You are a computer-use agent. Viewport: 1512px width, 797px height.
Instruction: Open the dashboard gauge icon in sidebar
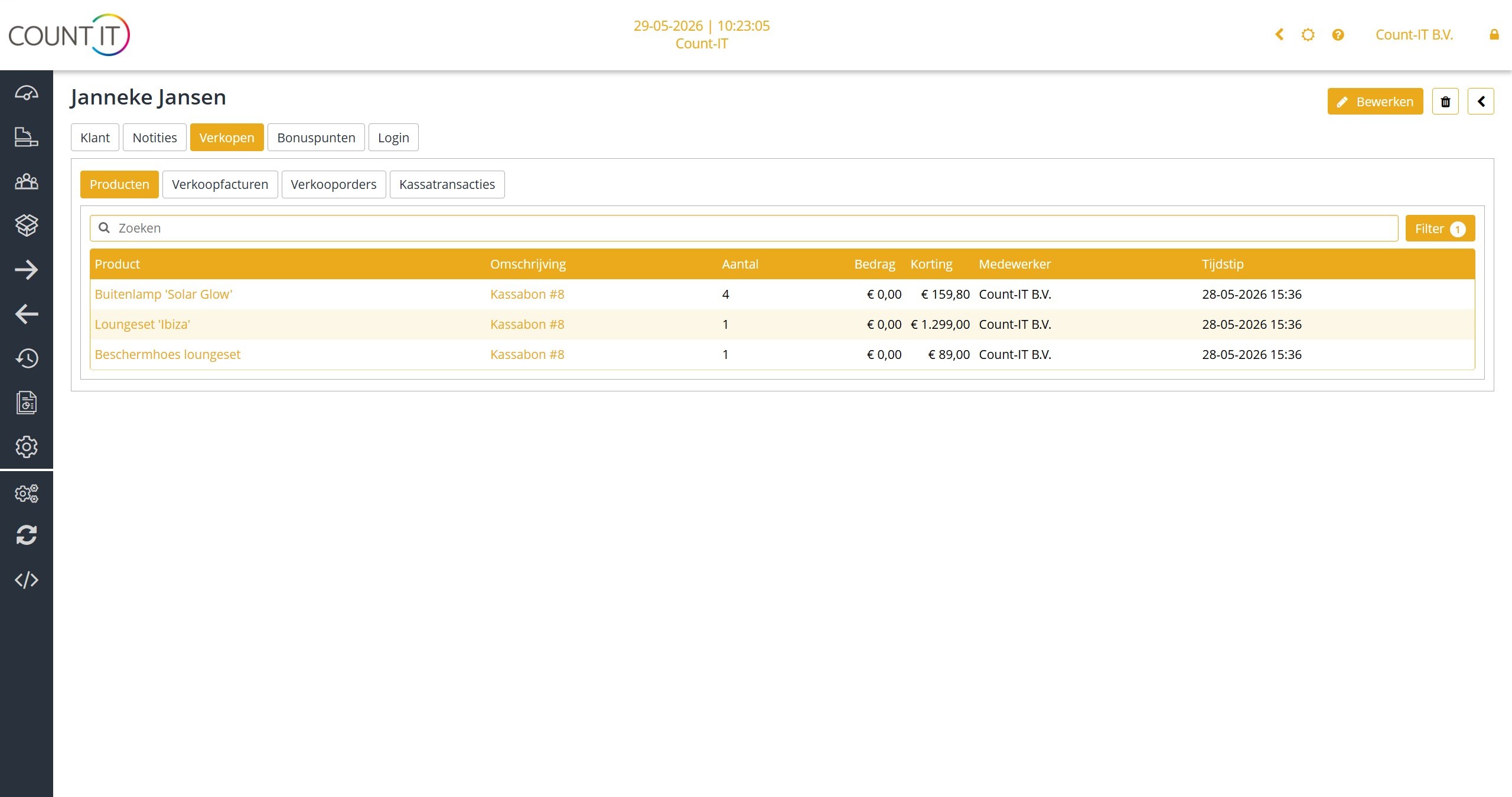click(27, 93)
